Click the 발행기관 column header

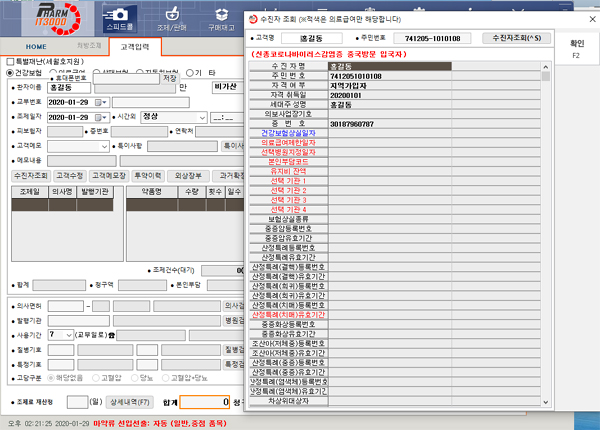[95, 192]
